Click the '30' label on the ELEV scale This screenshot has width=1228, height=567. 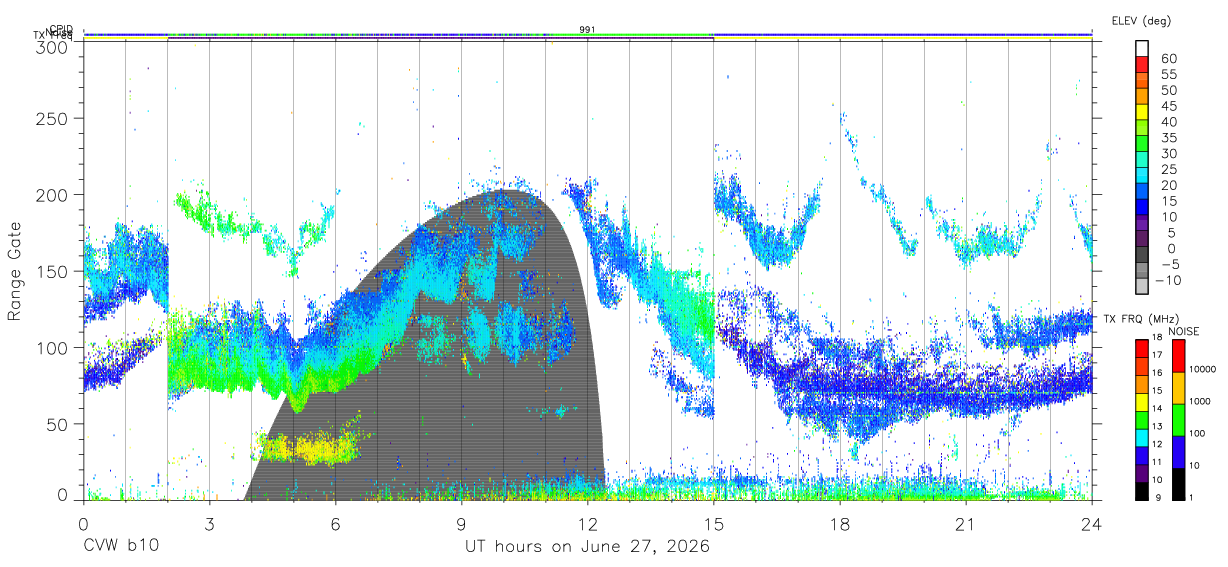[1168, 153]
